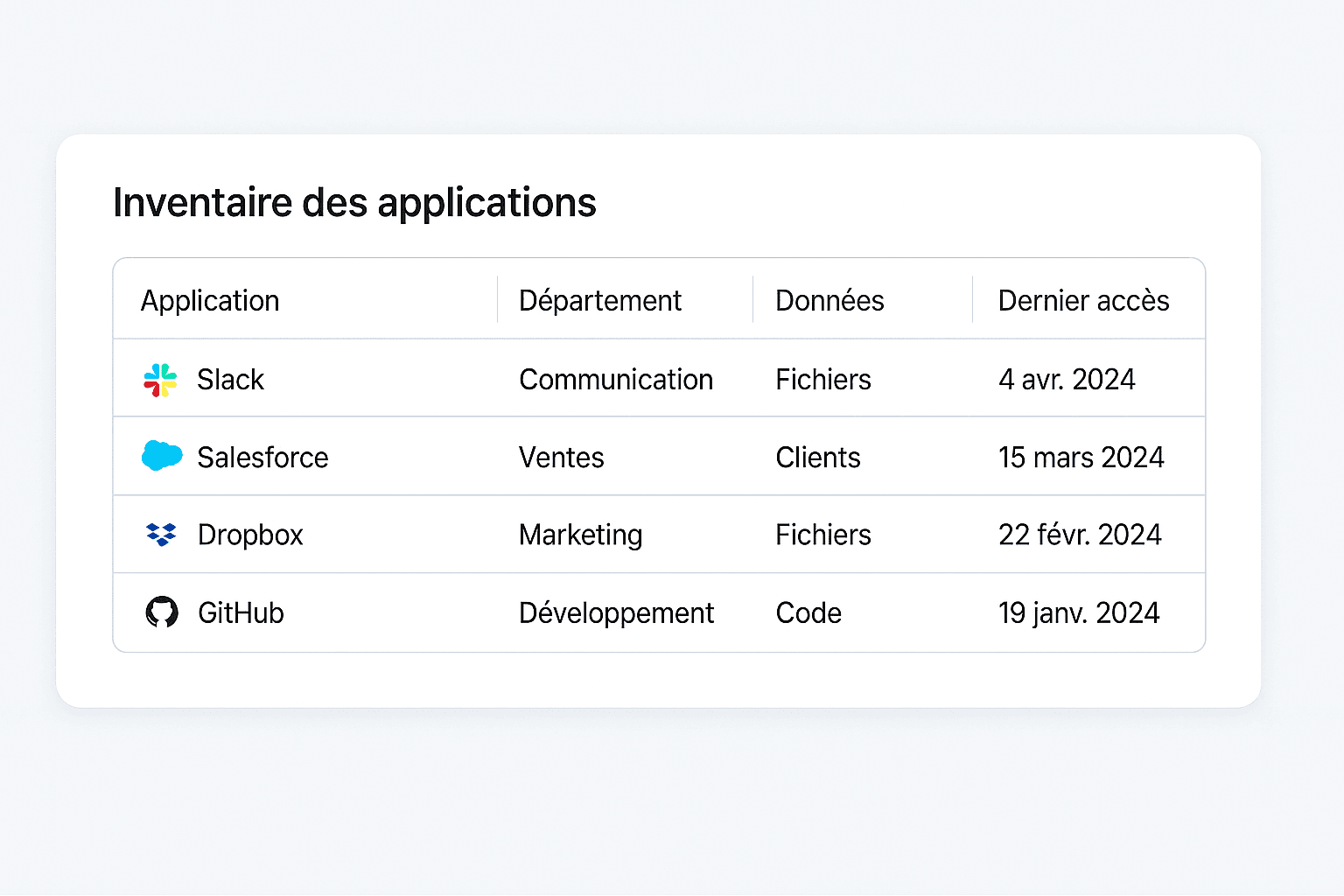Click the Dropbox icon
Screen dimensions: 1344x896
pyautogui.click(x=162, y=534)
